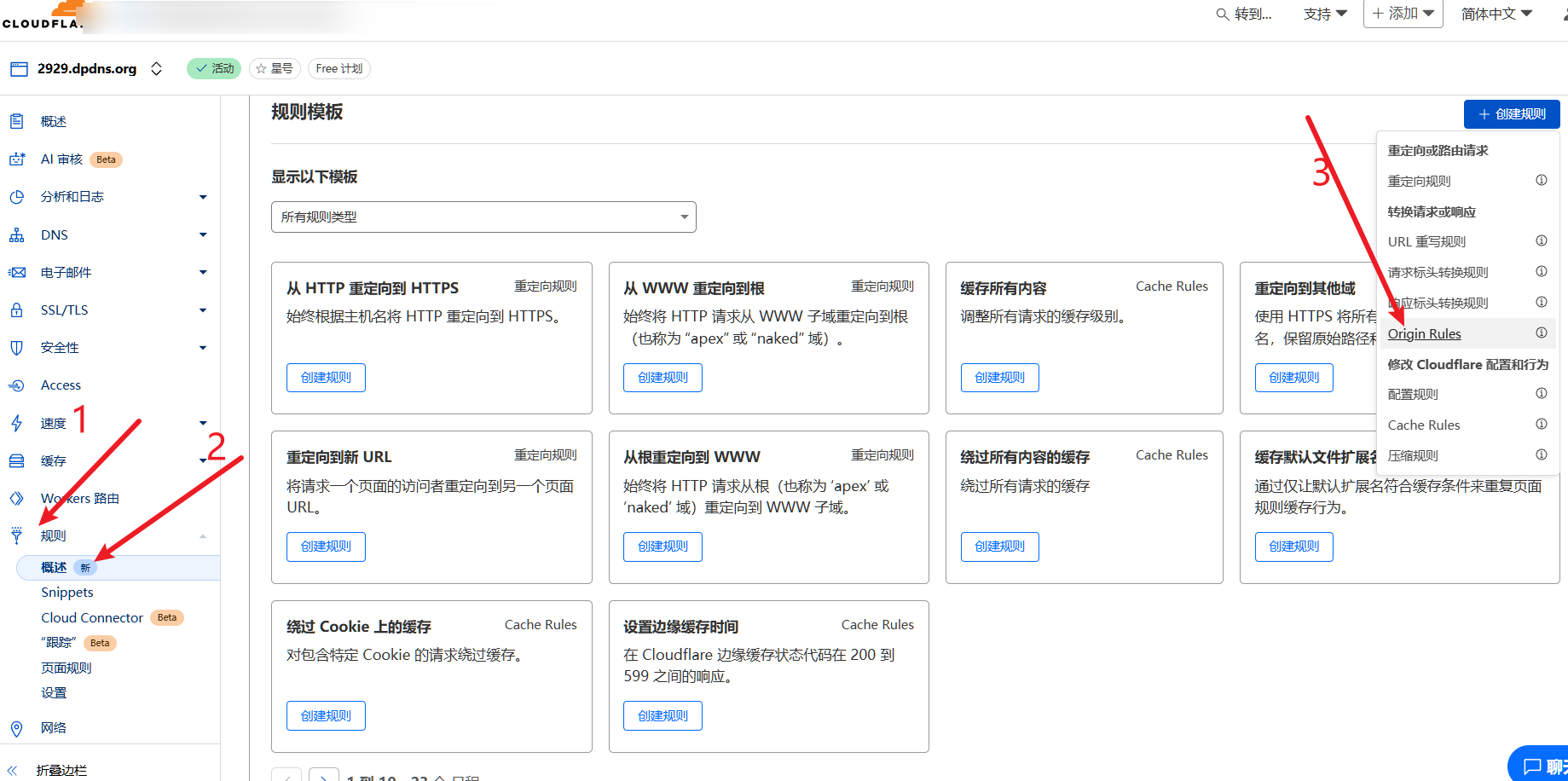This screenshot has width=1568, height=781.
Task: Expand the 分析和日志 sidebar section
Action: pos(203,197)
